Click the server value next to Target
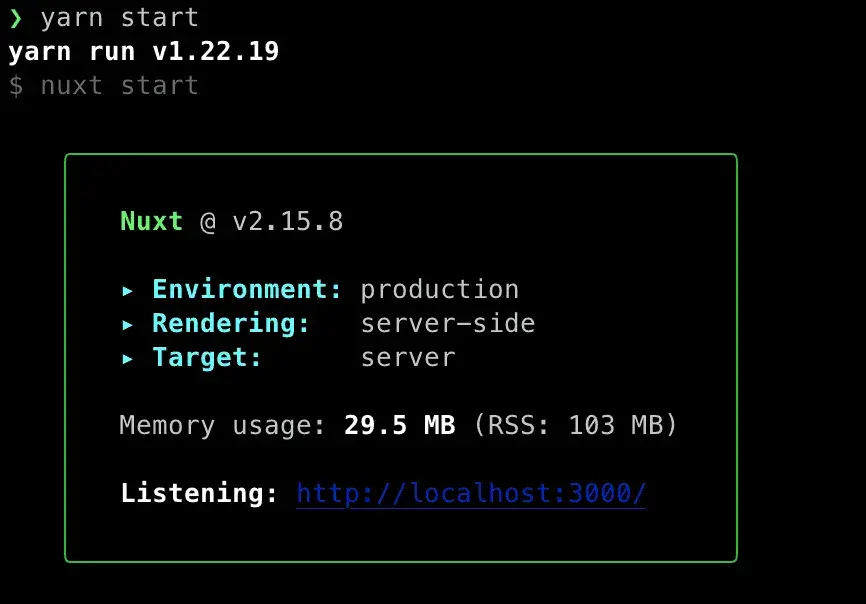The image size is (866, 604). pyautogui.click(x=408, y=358)
